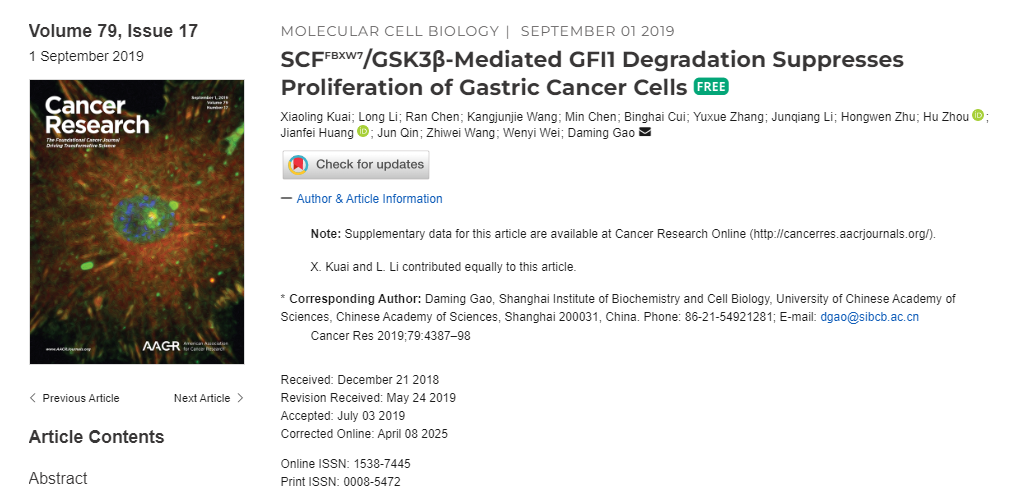The image size is (1020, 499).
Task: Go to the Next Article
Action: coord(209,398)
